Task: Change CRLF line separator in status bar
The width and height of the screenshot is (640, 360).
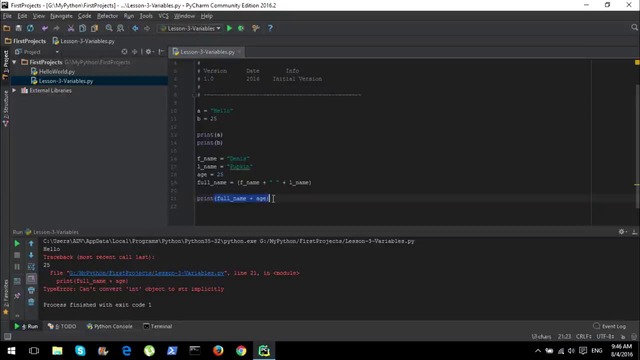Action: [584, 337]
